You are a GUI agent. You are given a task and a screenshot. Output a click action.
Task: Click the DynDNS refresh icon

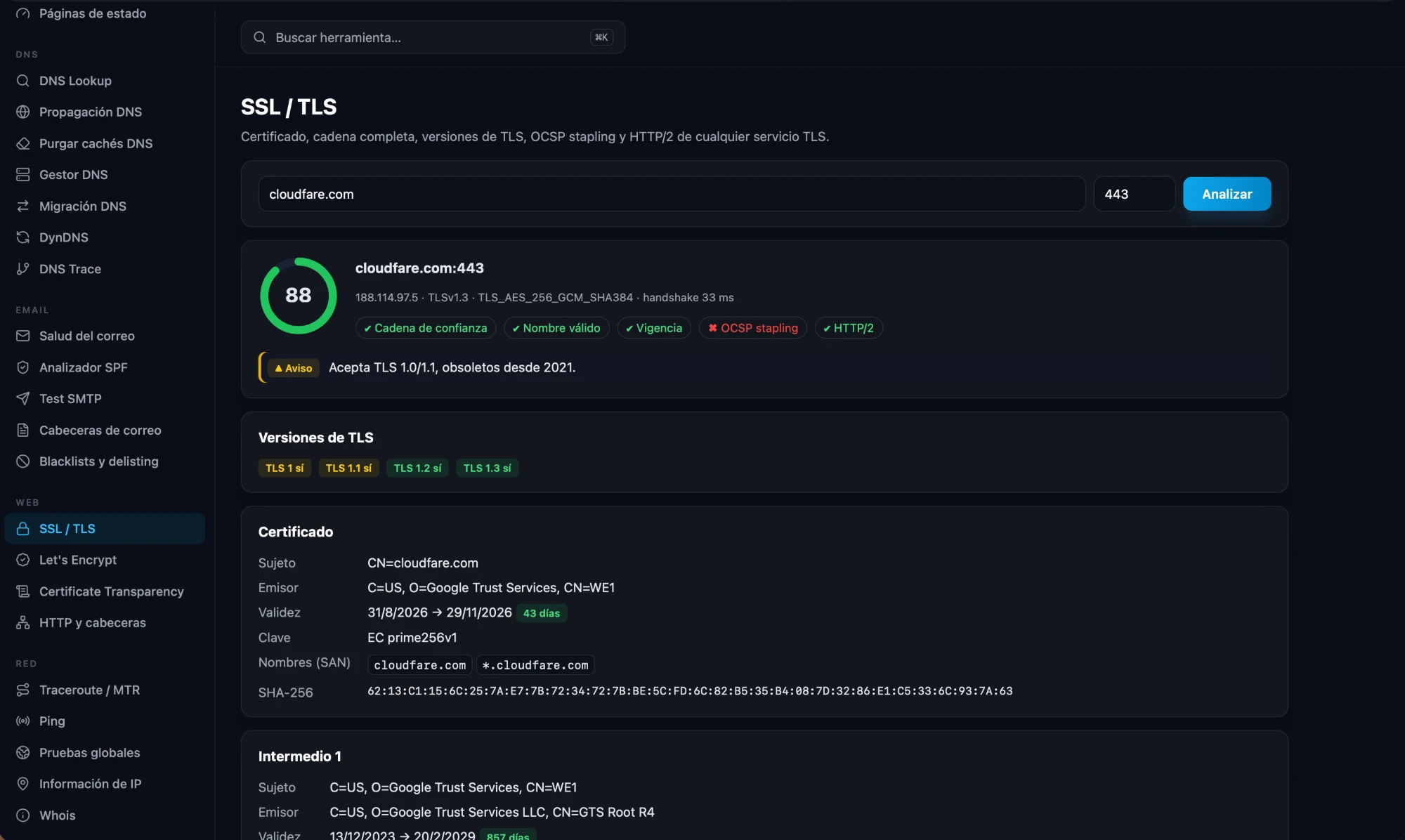(23, 237)
